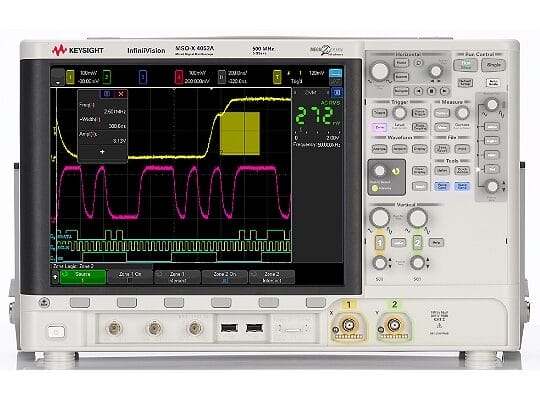Tap the yellow zone box on waveform
This screenshot has height=402, width=540.
(x=240, y=133)
